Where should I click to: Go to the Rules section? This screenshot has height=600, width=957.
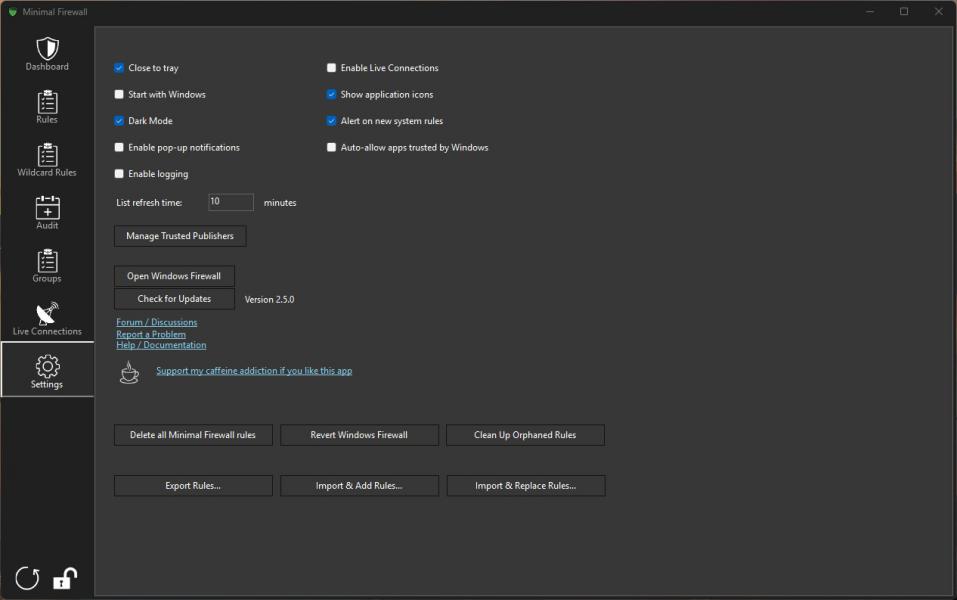point(47,102)
